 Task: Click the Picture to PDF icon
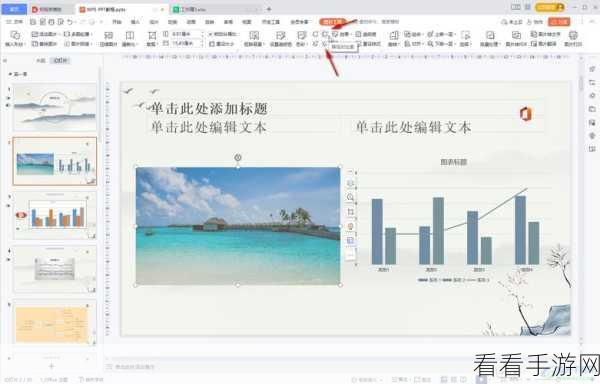click(516, 36)
